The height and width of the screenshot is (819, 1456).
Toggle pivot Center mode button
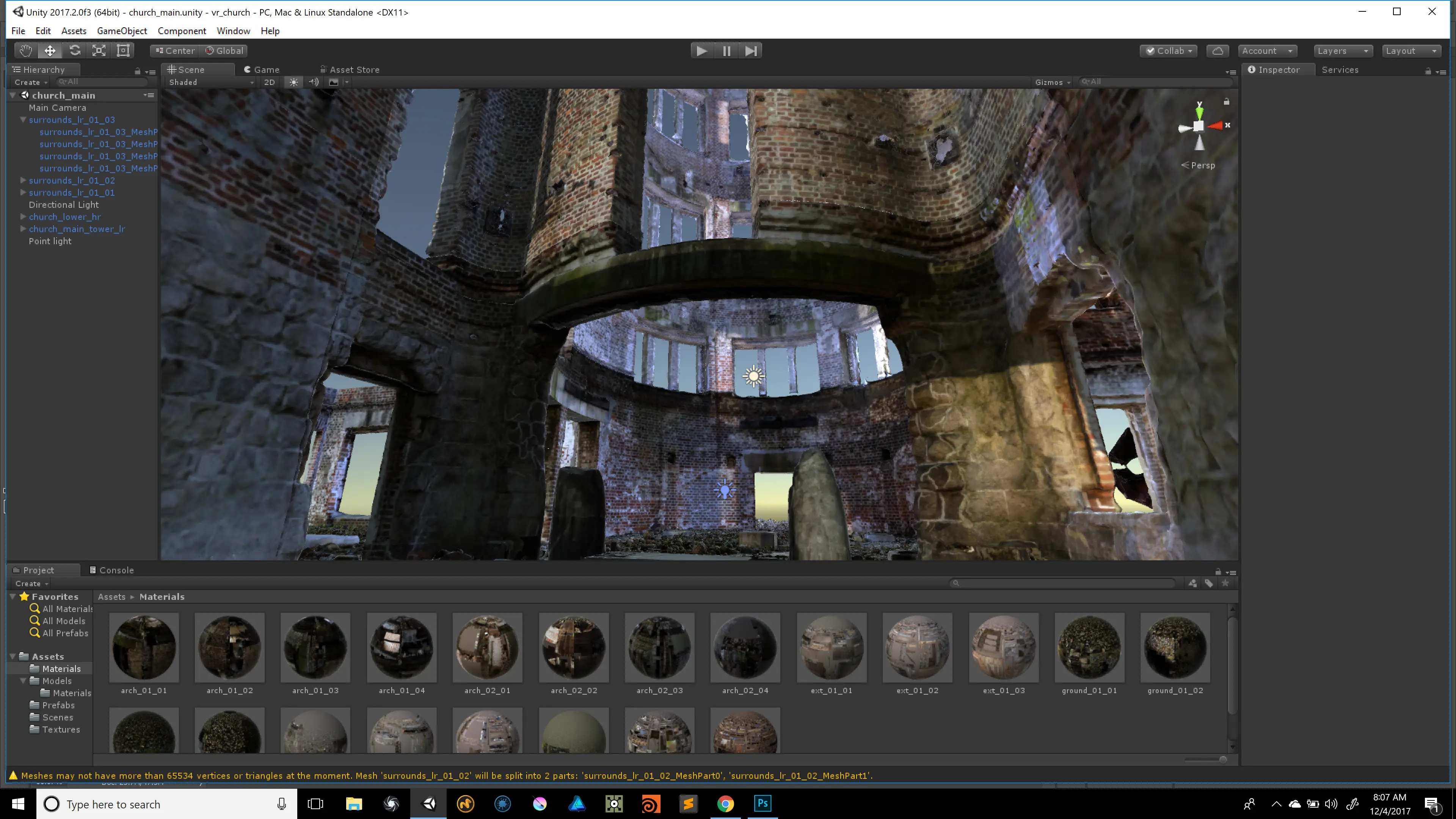175,51
